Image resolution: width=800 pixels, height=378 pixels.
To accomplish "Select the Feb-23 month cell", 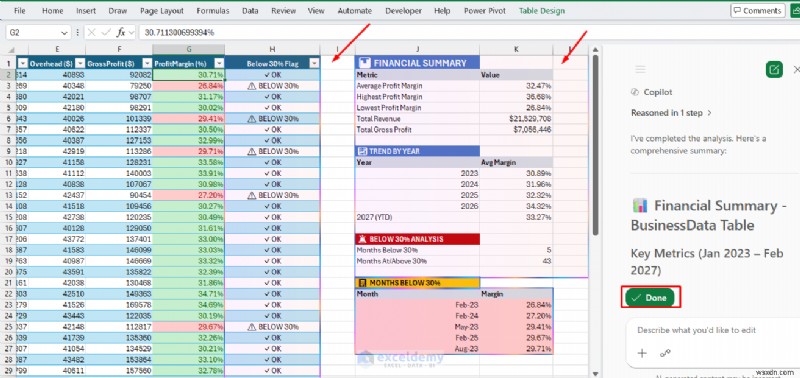I will (417, 305).
